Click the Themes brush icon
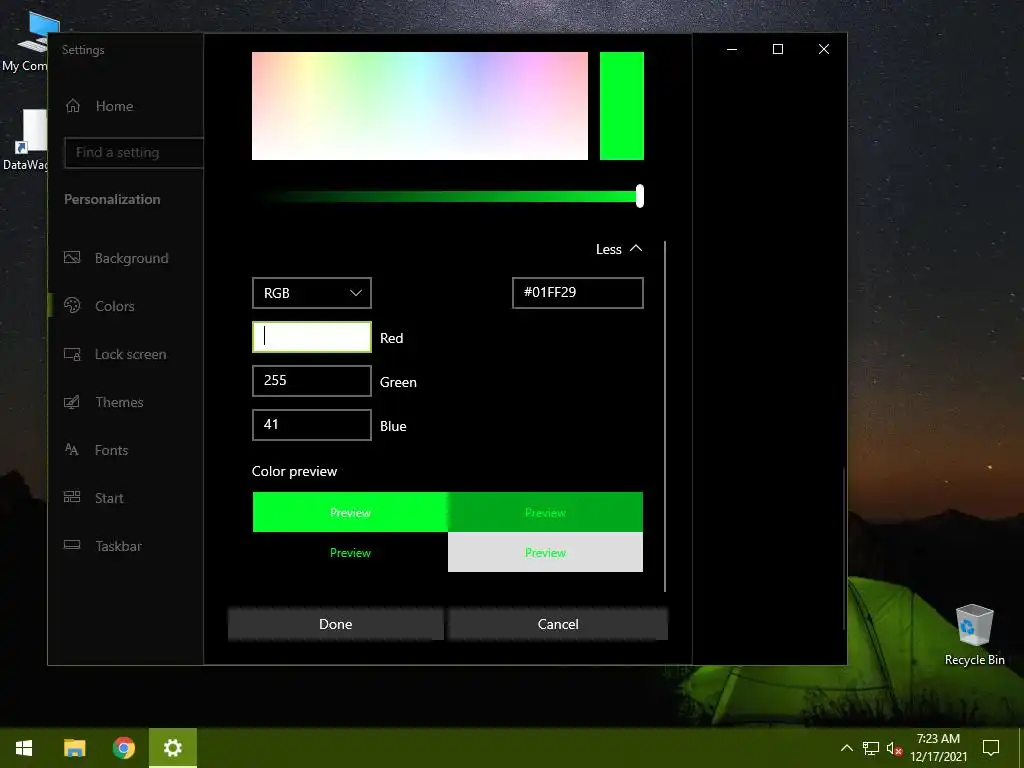This screenshot has height=768, width=1024. coord(72,402)
